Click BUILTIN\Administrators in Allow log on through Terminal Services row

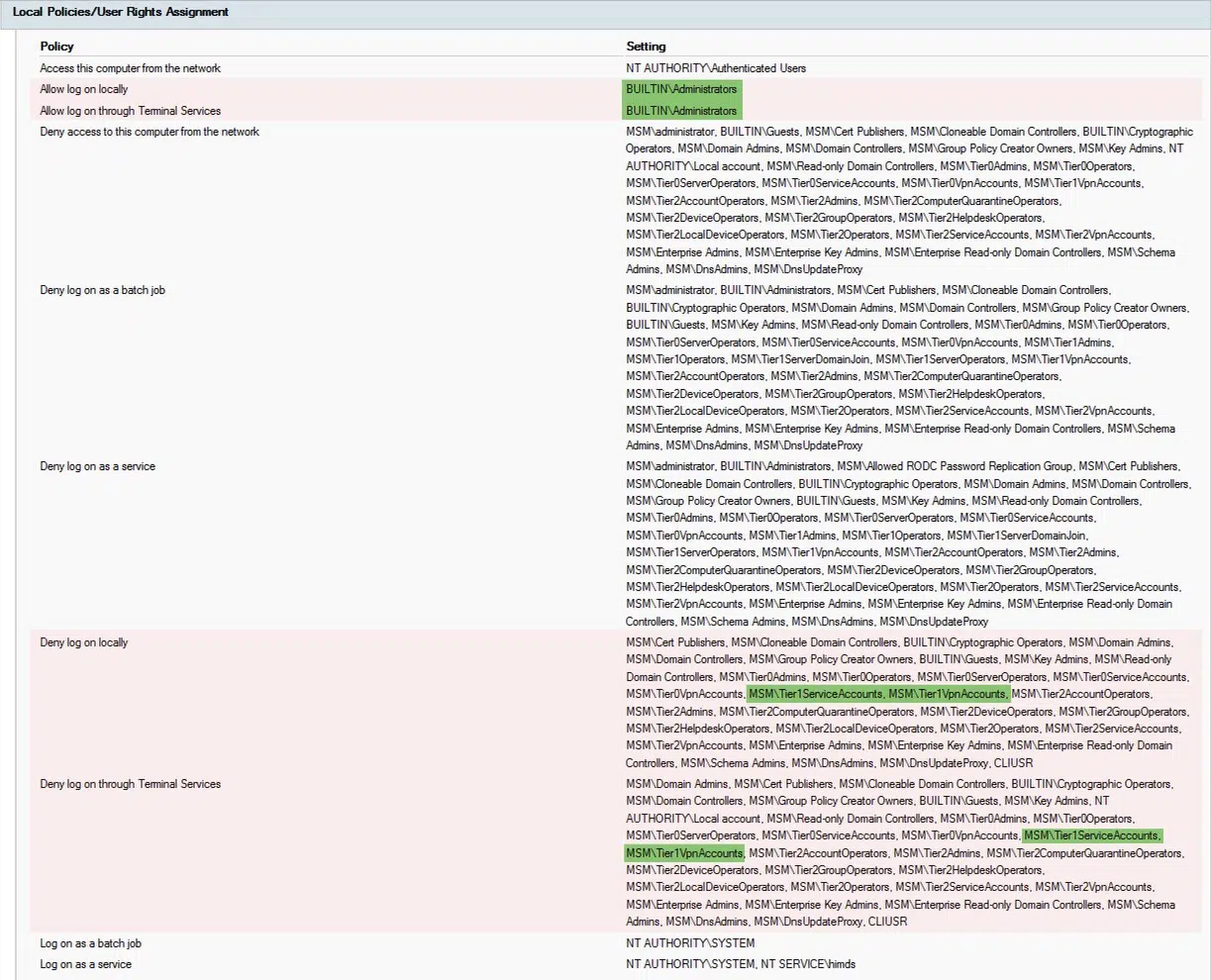pyautogui.click(x=681, y=111)
